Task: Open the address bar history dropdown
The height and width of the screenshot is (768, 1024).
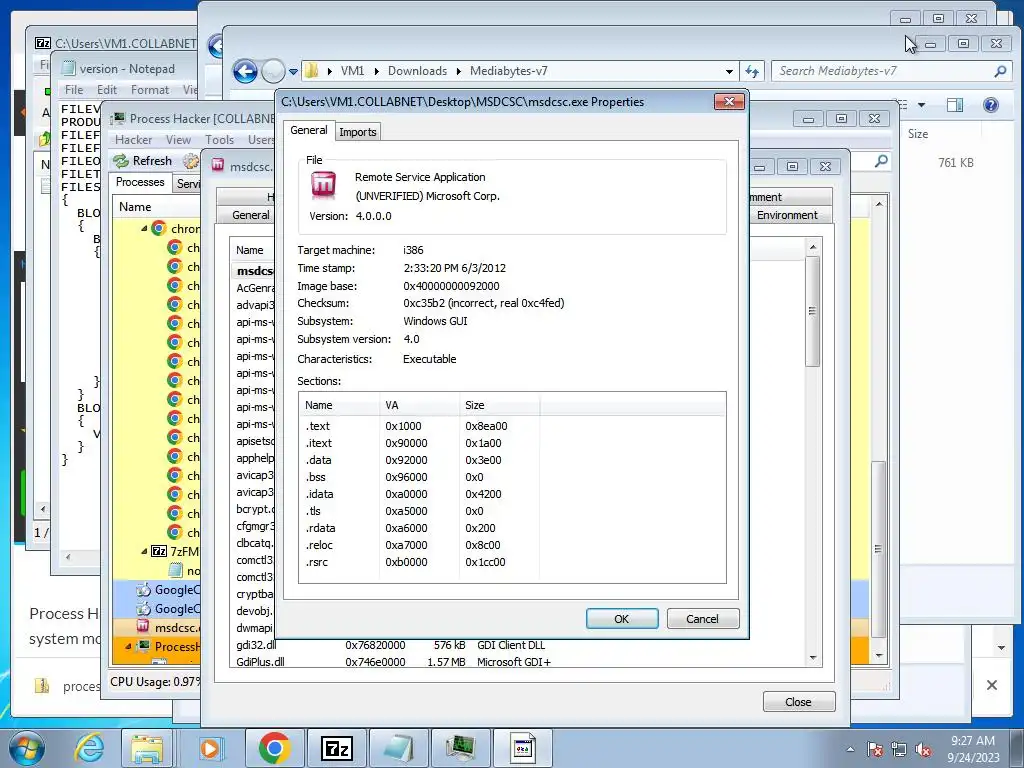Action: (x=729, y=71)
